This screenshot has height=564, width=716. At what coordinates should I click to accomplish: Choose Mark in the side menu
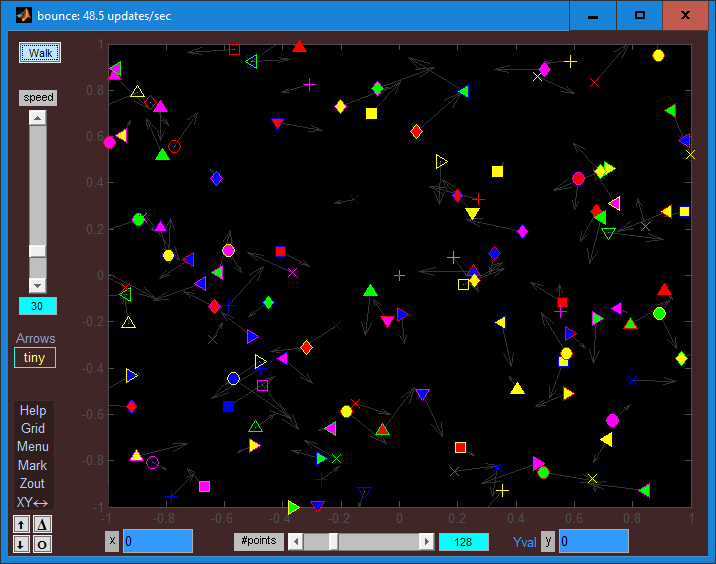point(33,465)
